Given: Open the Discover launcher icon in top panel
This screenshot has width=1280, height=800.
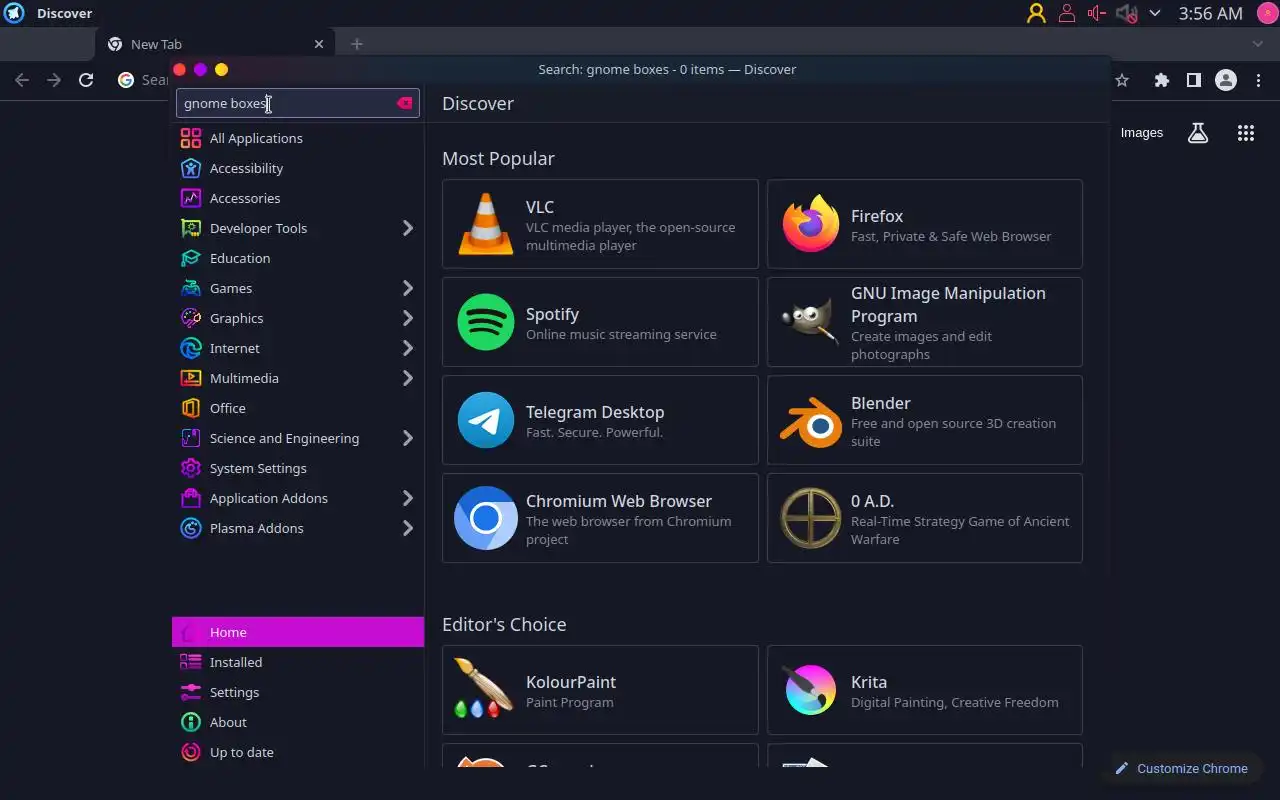Looking at the screenshot, I should coord(14,13).
